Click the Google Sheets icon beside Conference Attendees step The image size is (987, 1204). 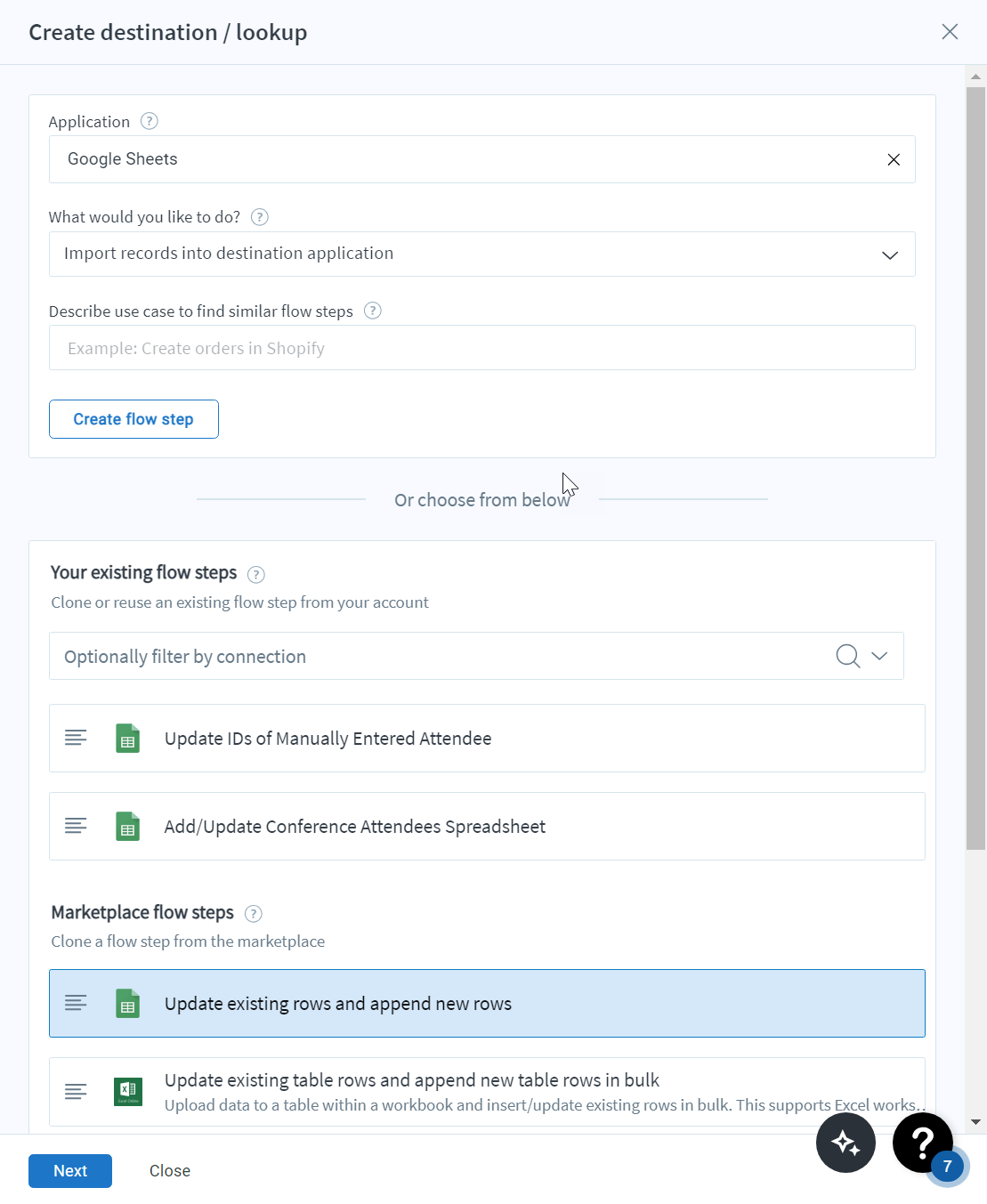[127, 826]
